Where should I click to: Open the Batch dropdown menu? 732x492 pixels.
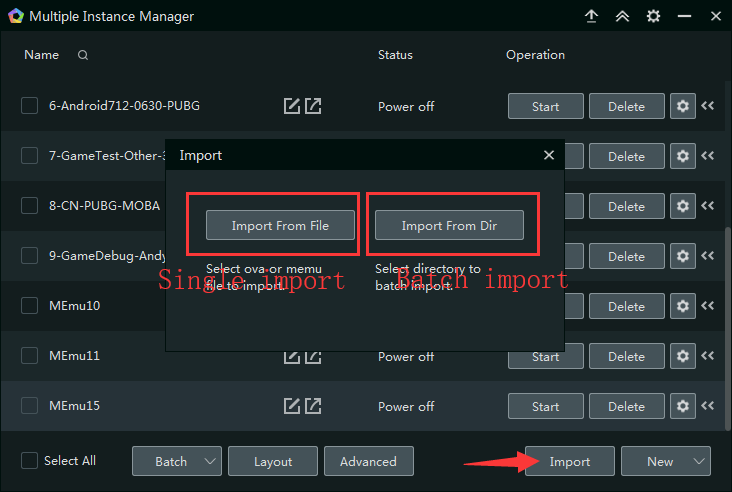177,461
